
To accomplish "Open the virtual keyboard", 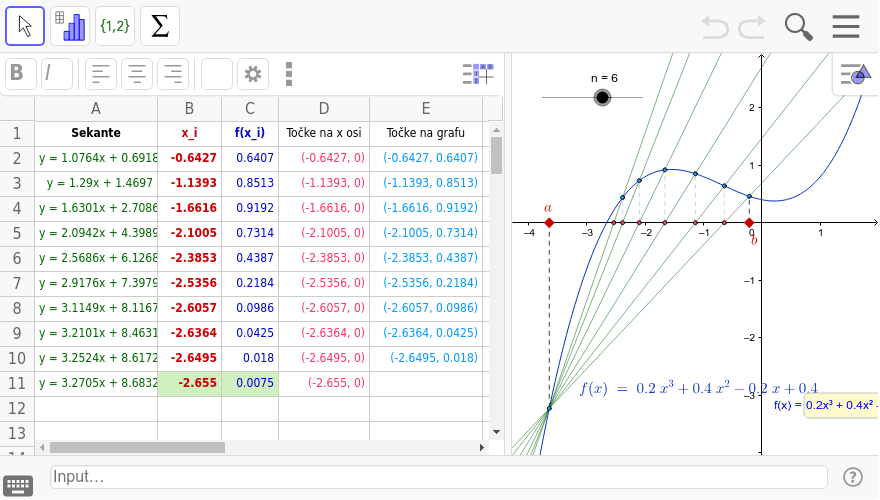I will pyautogui.click(x=18, y=485).
